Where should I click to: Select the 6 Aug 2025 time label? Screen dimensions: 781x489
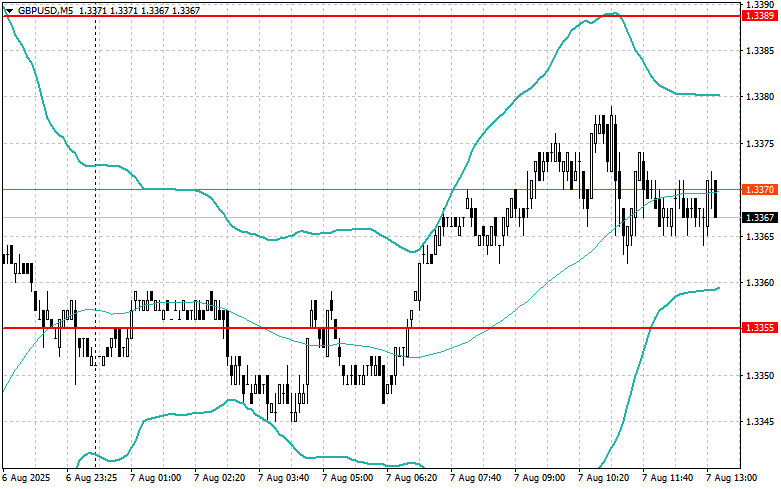point(27,478)
